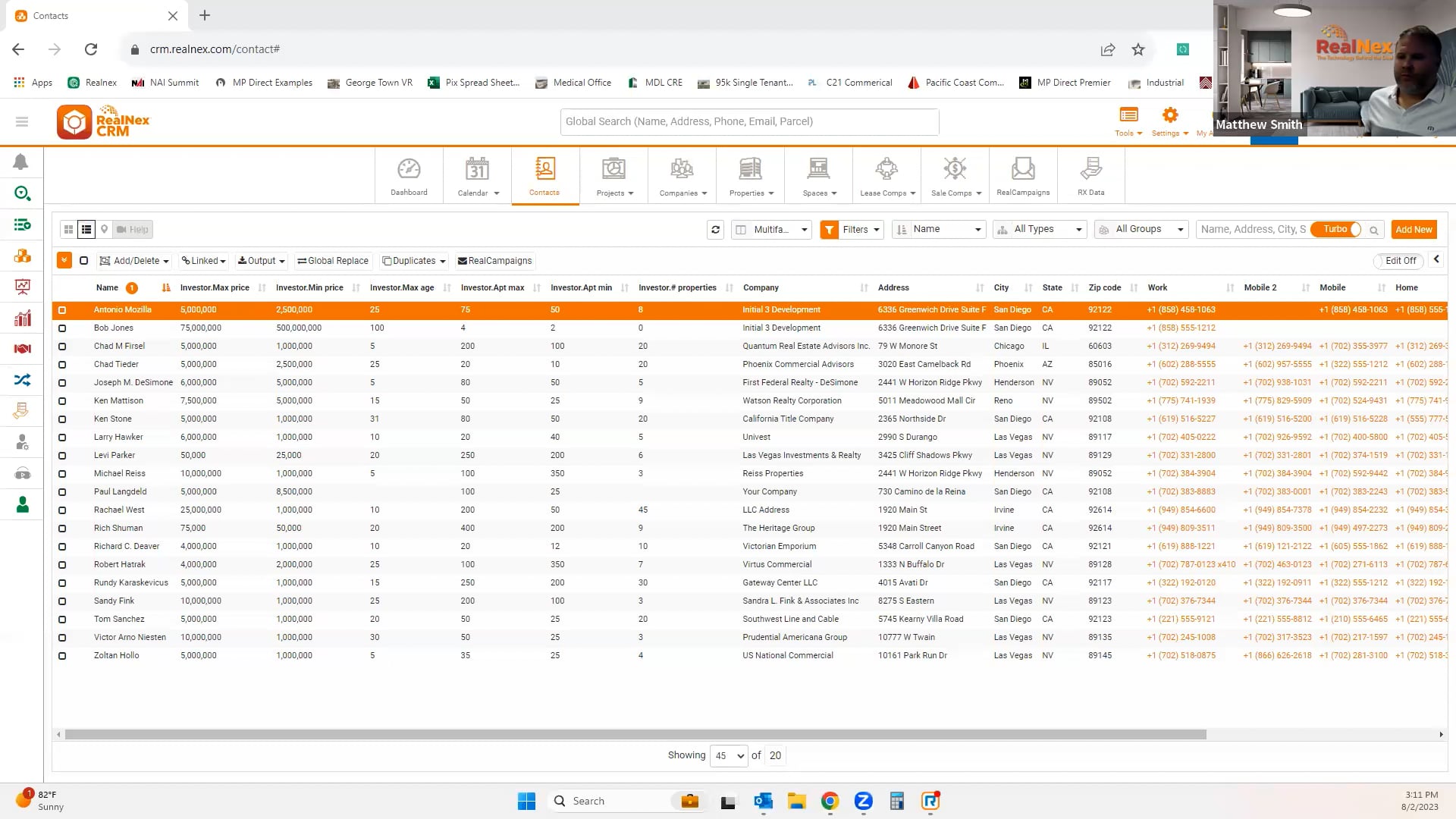Expand the Multifamily layout dropdown

(772, 229)
